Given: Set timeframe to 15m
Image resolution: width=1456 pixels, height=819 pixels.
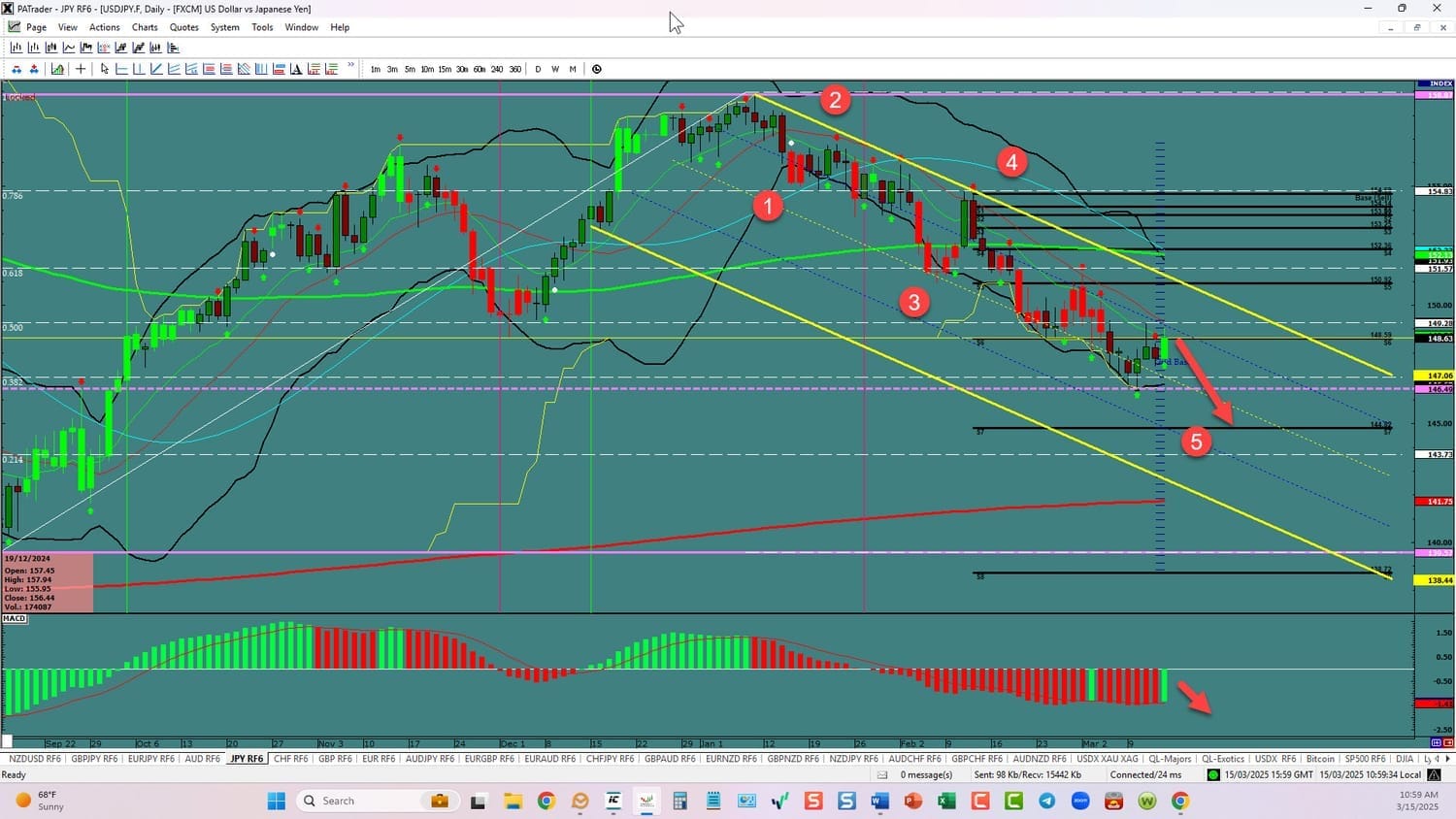Looking at the screenshot, I should tap(445, 69).
